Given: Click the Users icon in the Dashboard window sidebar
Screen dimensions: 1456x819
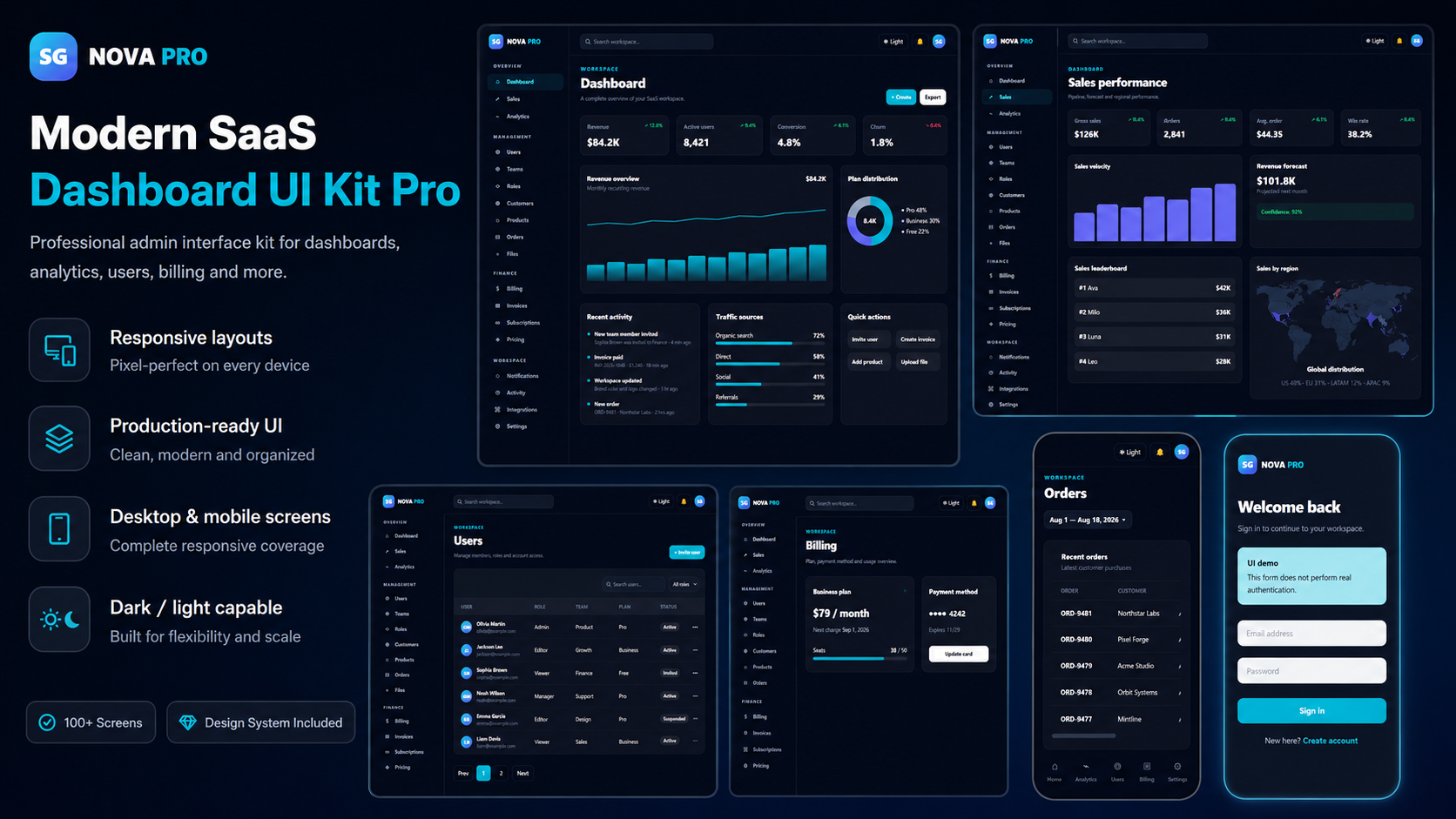Looking at the screenshot, I should pos(498,152).
